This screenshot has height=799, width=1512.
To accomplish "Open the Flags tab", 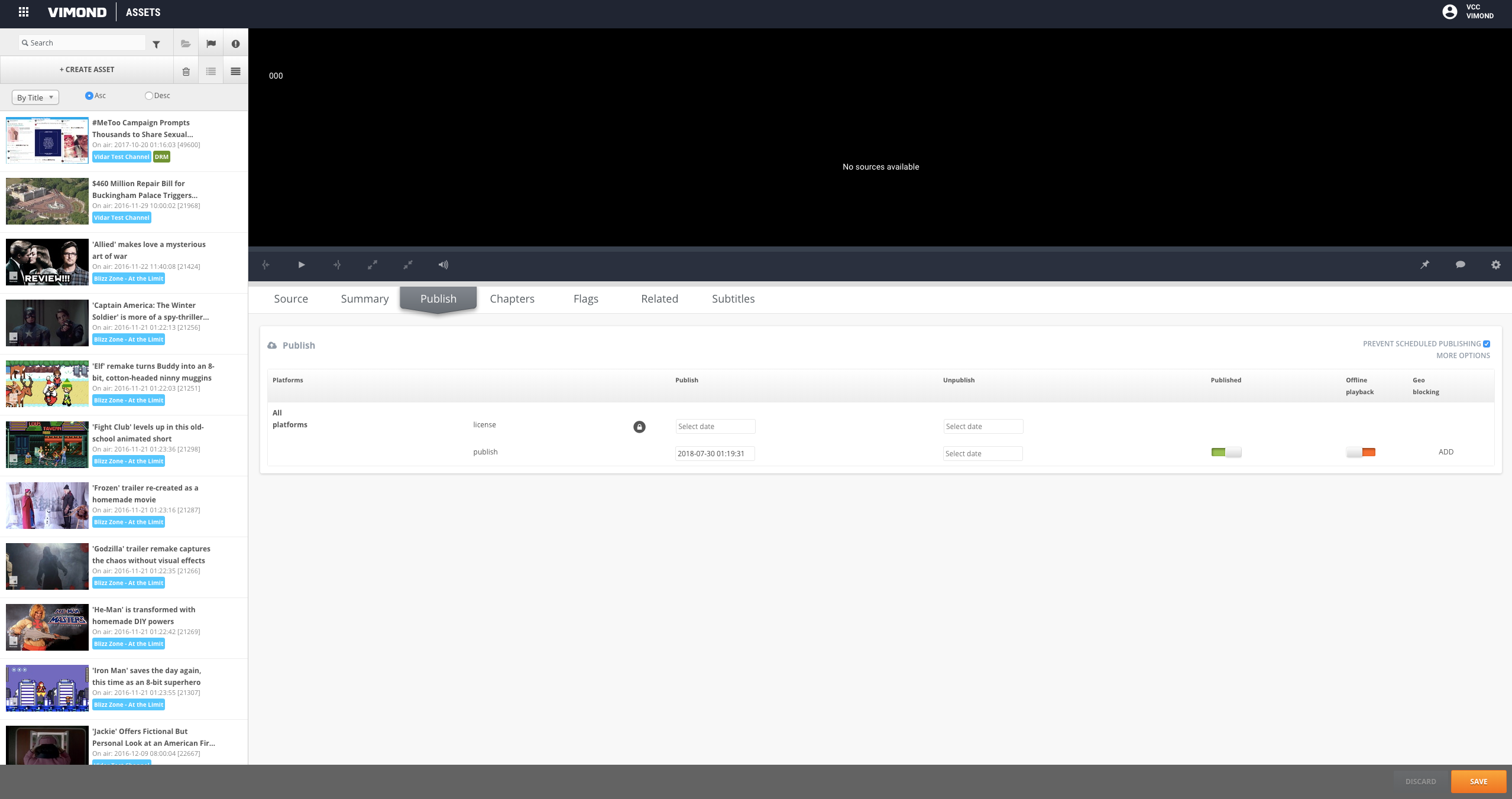I will (x=586, y=299).
